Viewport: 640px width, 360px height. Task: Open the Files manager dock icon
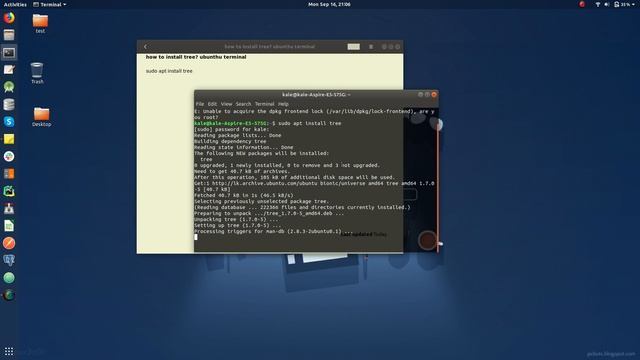pos(9,35)
